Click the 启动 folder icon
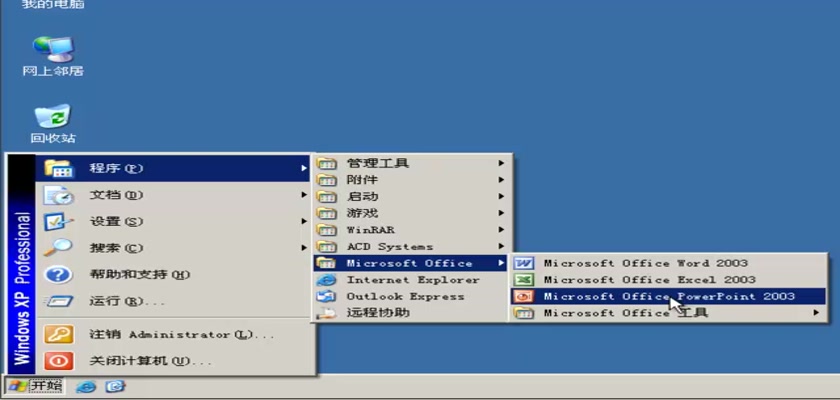 pos(326,197)
